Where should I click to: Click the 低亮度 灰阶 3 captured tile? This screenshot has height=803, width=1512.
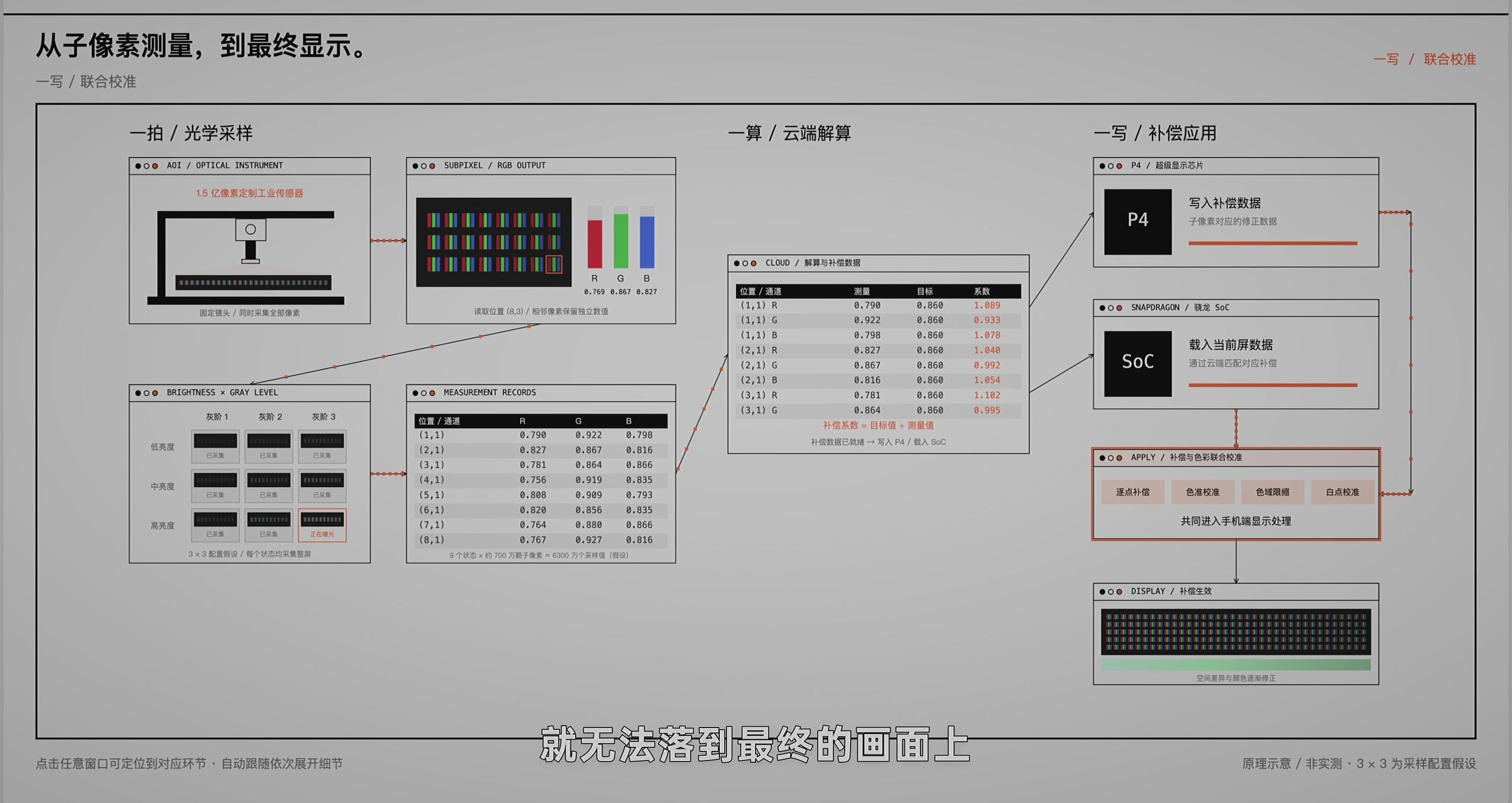(x=322, y=446)
